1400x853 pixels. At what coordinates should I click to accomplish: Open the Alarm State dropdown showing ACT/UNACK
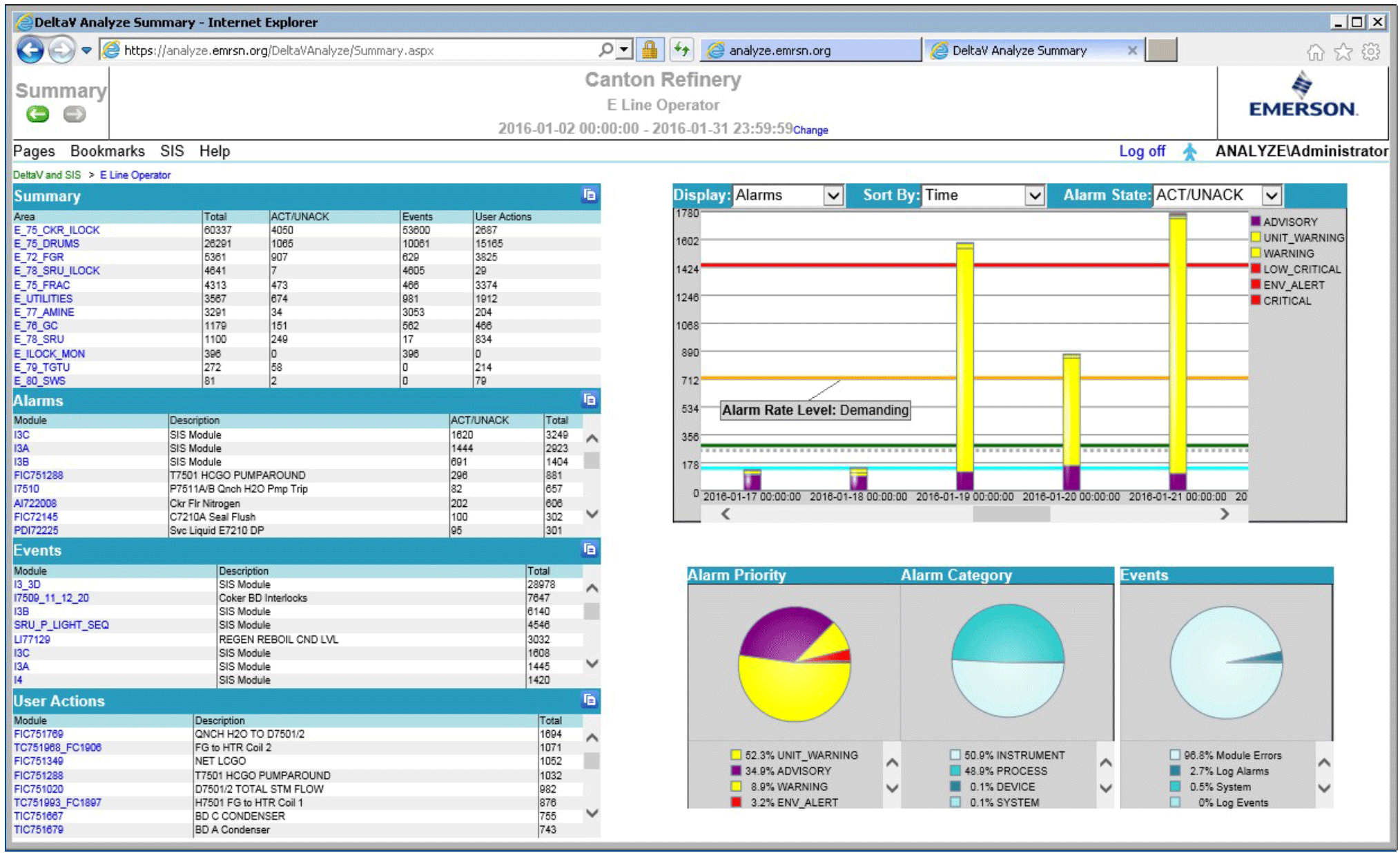pyautogui.click(x=1272, y=195)
